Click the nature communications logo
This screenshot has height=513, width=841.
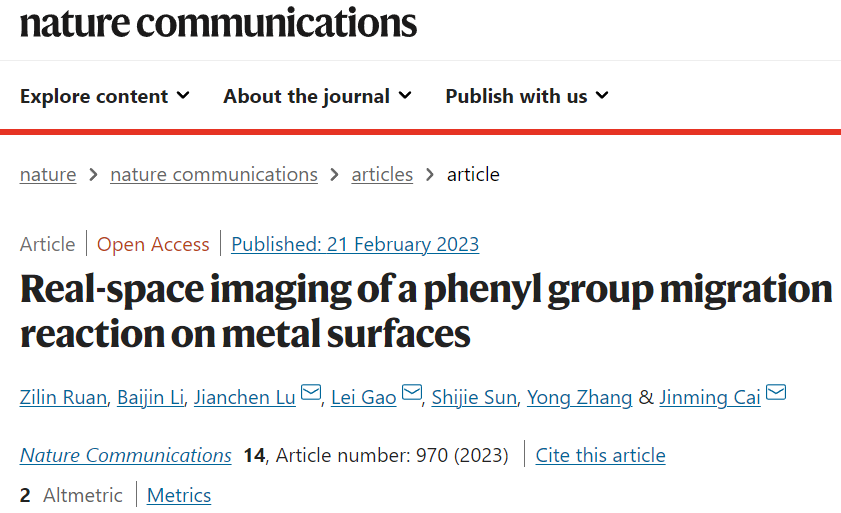tap(218, 22)
